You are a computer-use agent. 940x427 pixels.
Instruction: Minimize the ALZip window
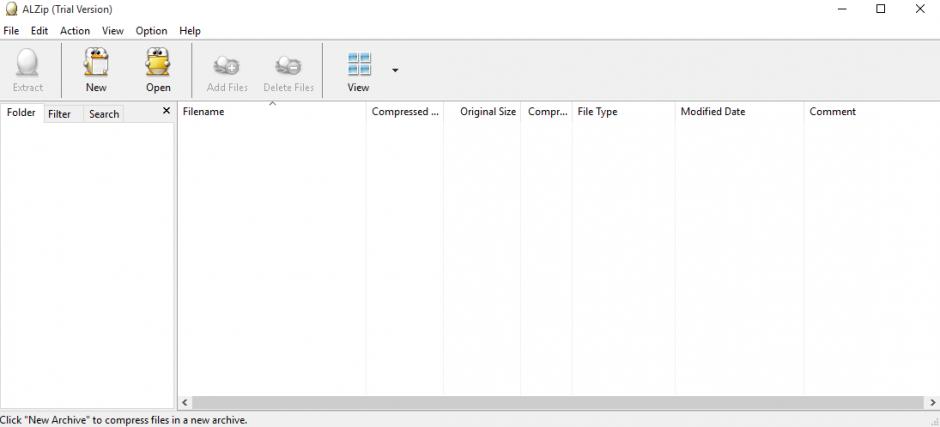tap(842, 9)
